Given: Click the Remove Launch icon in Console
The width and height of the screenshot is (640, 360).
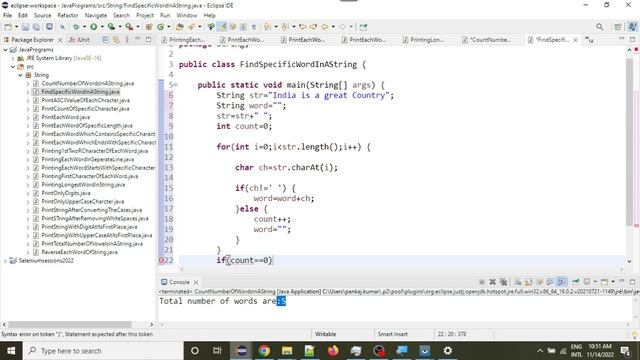Looking at the screenshot, I should 493,282.
